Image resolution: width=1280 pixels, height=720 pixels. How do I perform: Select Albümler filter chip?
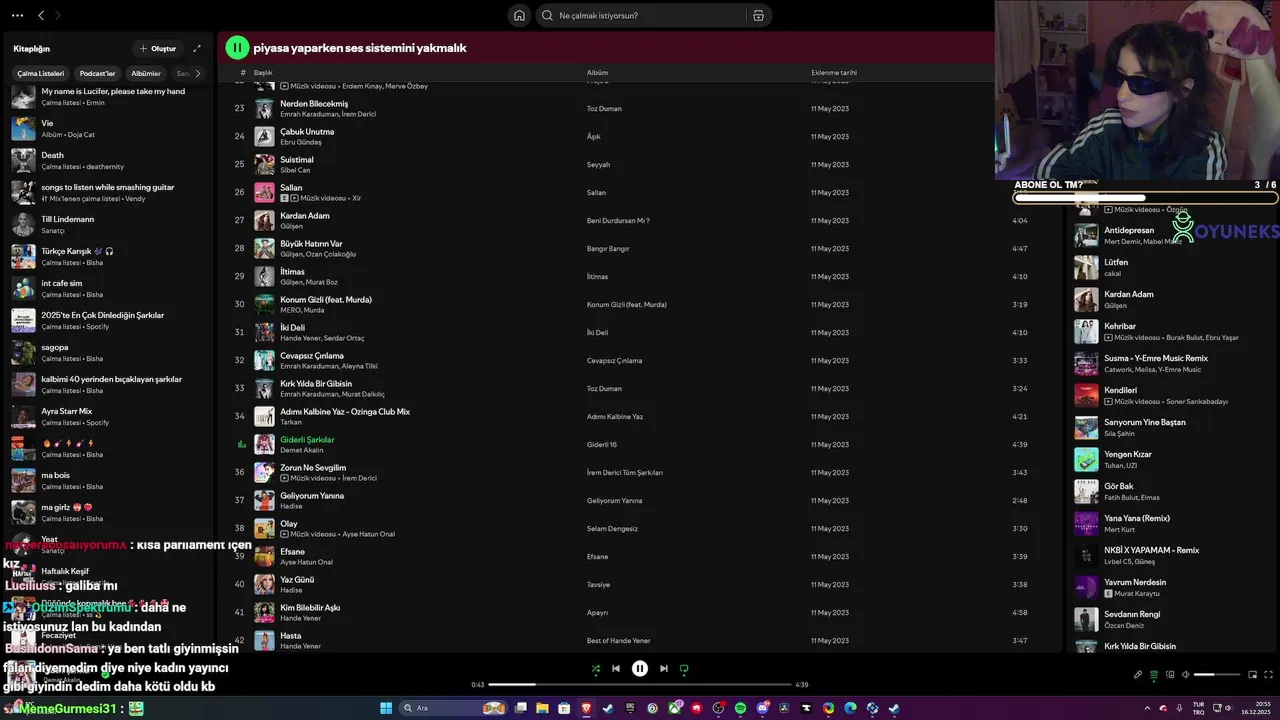146,73
